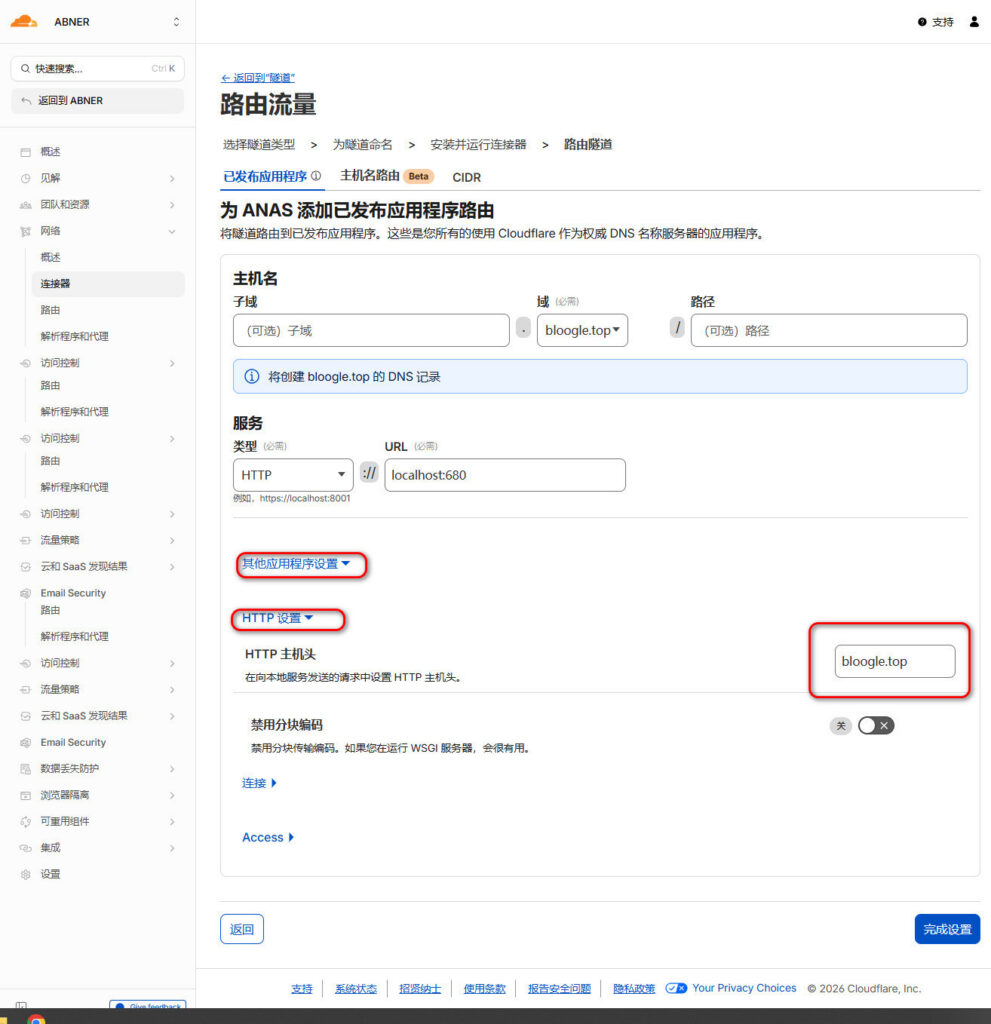Image resolution: width=991 pixels, height=1024 pixels.
Task: Open the CIDR tab
Action: coord(466,177)
